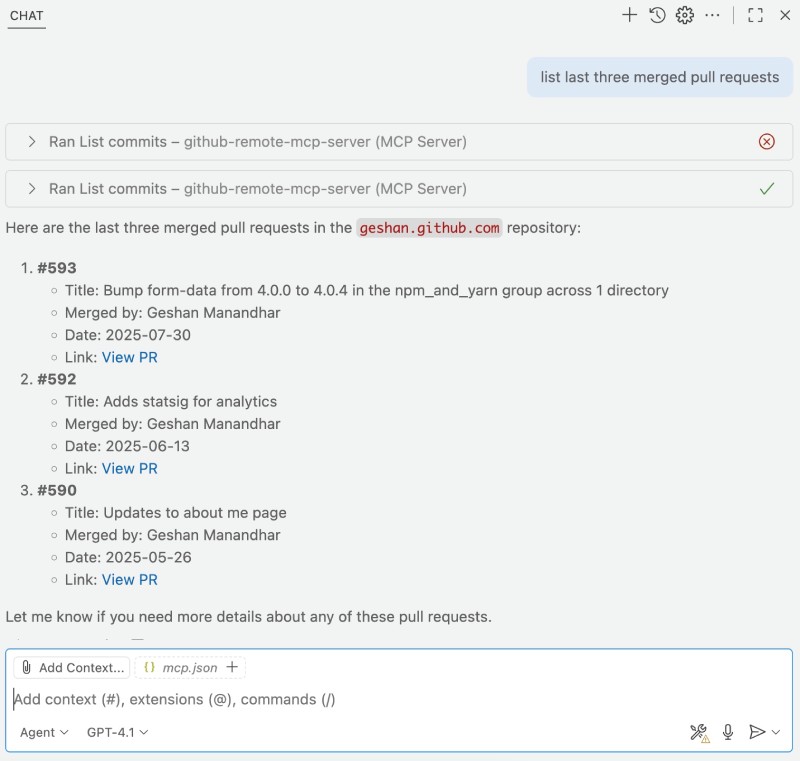Click the green checkmark on the successful tool call
Image resolution: width=800 pixels, height=761 pixels.
[x=765, y=188]
